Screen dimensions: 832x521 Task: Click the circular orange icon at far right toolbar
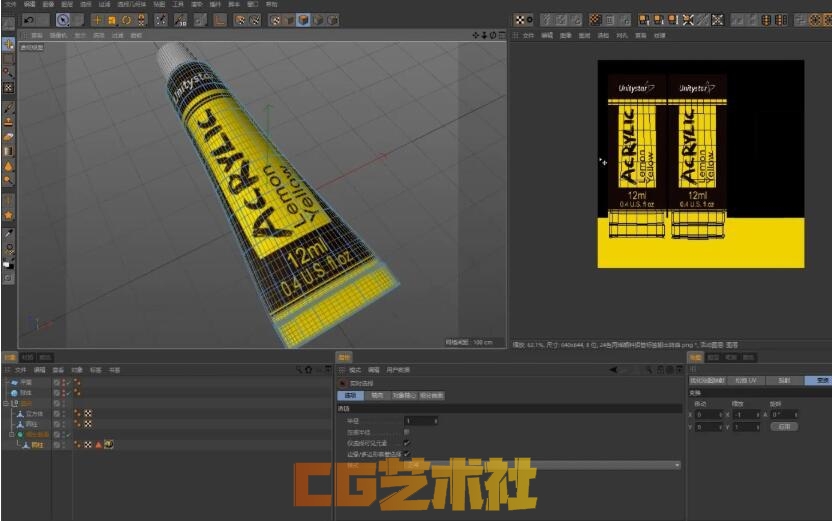[816, 20]
